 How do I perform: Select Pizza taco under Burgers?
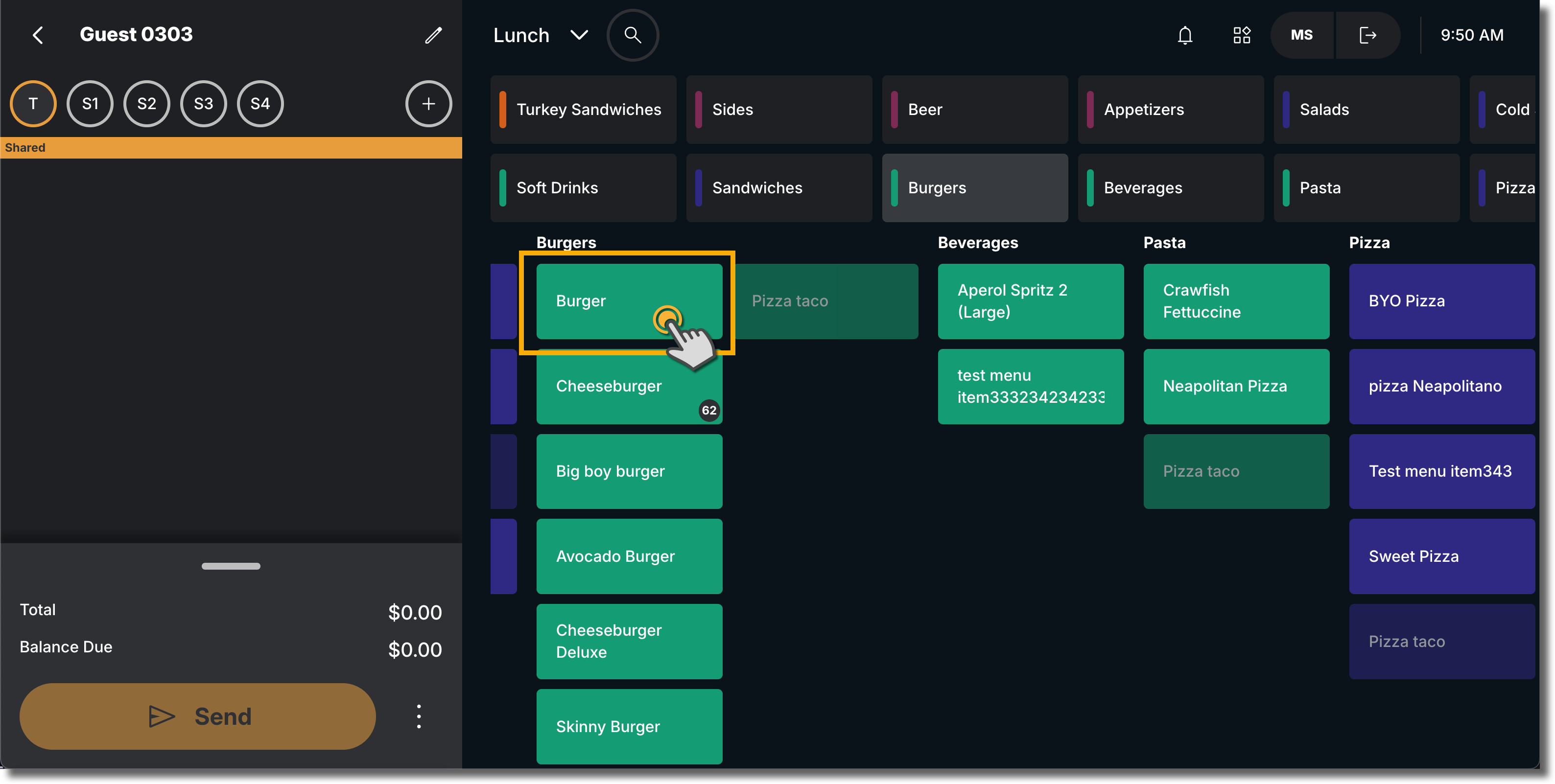[x=826, y=301]
